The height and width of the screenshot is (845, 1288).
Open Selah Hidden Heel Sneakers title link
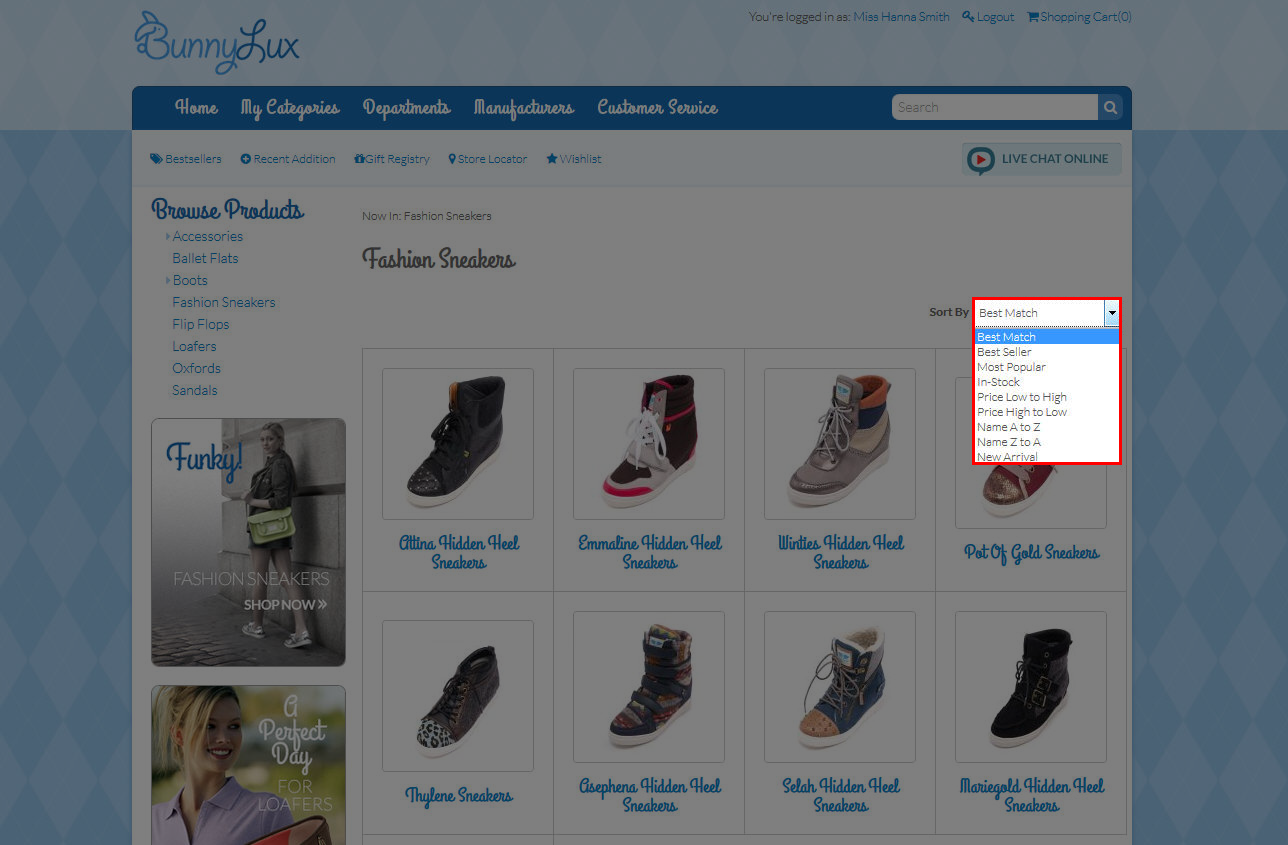pos(841,796)
